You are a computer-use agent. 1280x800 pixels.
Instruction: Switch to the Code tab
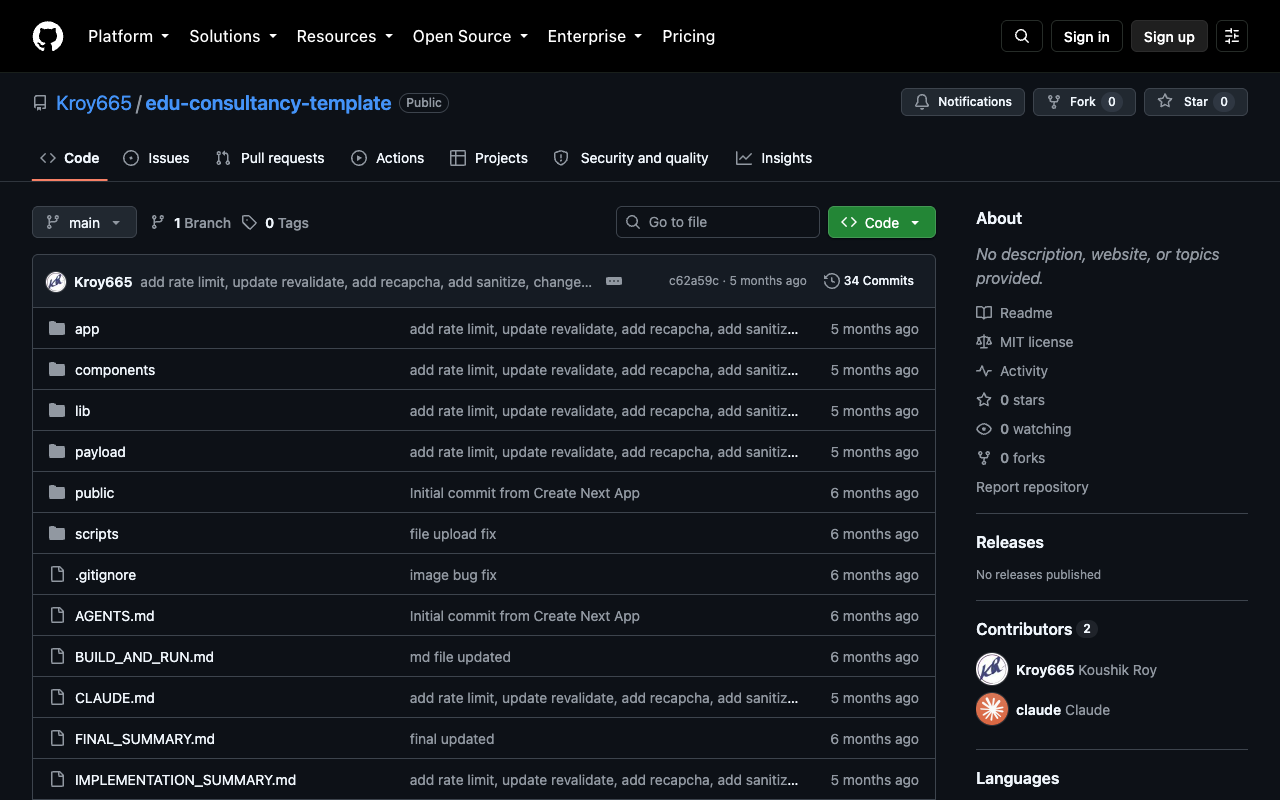pos(70,158)
